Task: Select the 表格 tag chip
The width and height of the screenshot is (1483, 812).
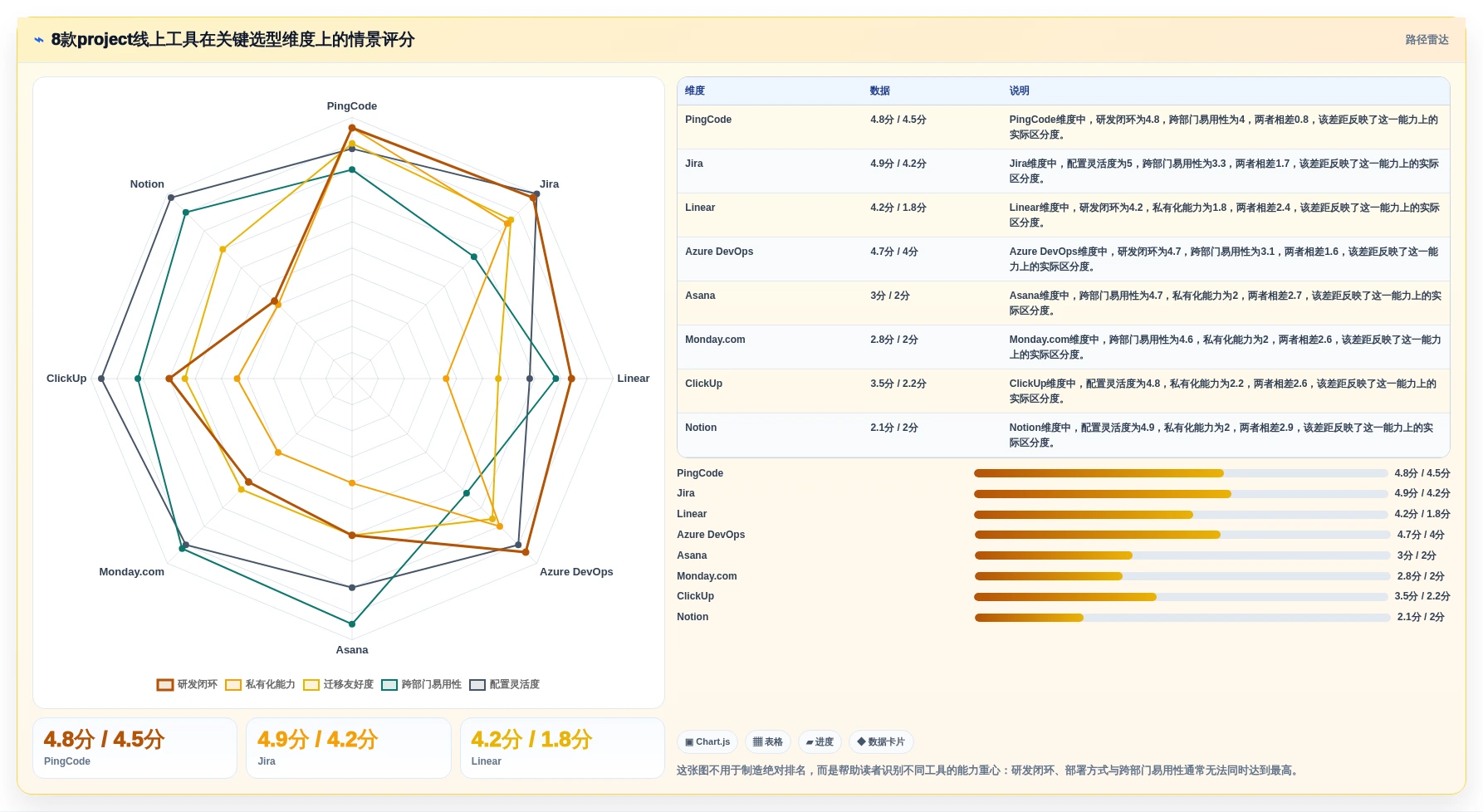Action: 768,741
